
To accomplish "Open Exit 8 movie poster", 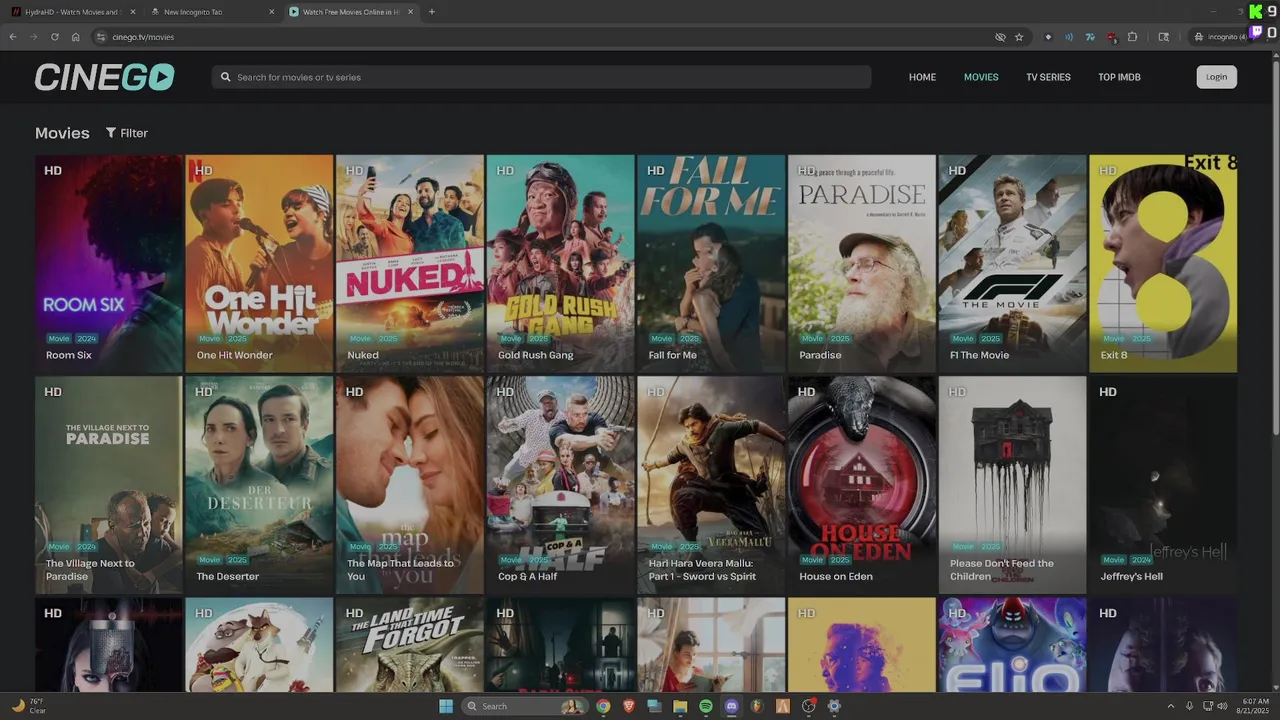I will (1163, 263).
